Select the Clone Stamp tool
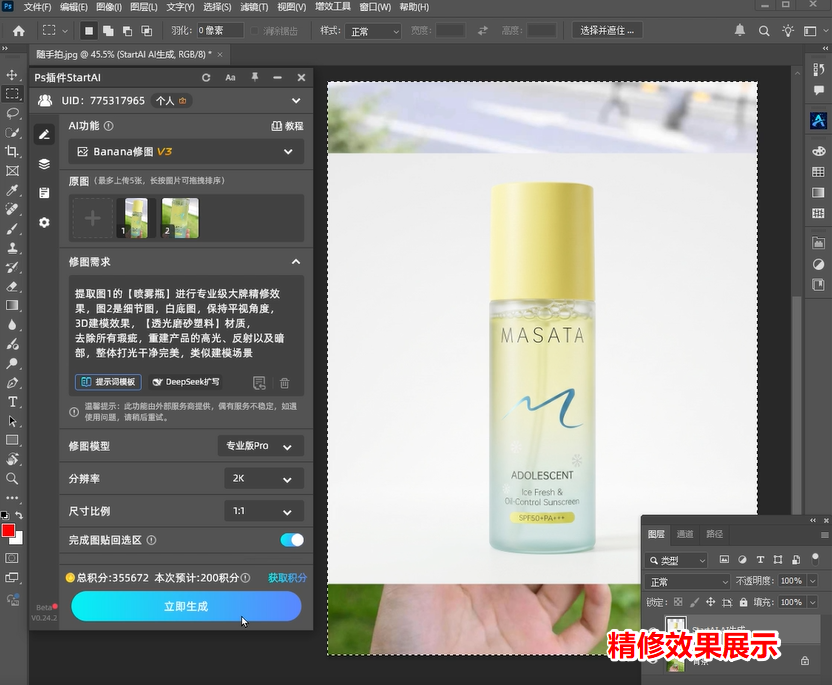The width and height of the screenshot is (832, 685). (x=12, y=248)
